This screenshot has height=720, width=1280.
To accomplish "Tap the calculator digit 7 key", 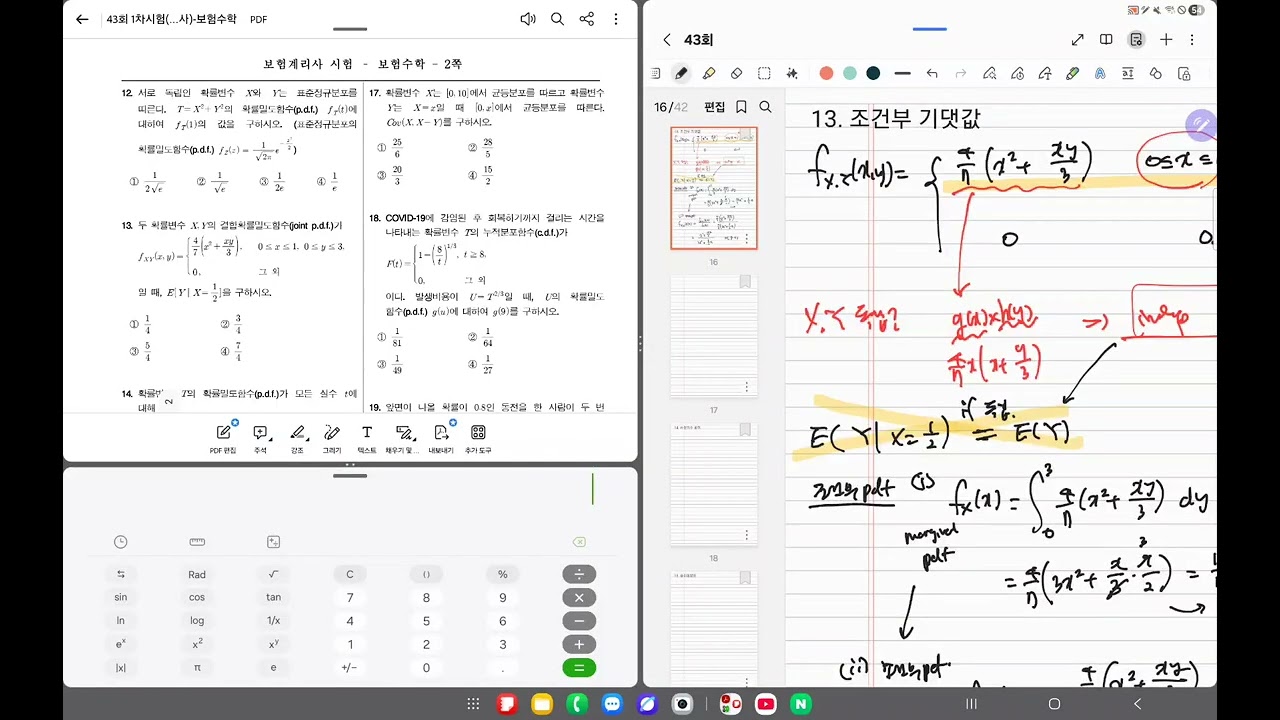I will tap(350, 597).
